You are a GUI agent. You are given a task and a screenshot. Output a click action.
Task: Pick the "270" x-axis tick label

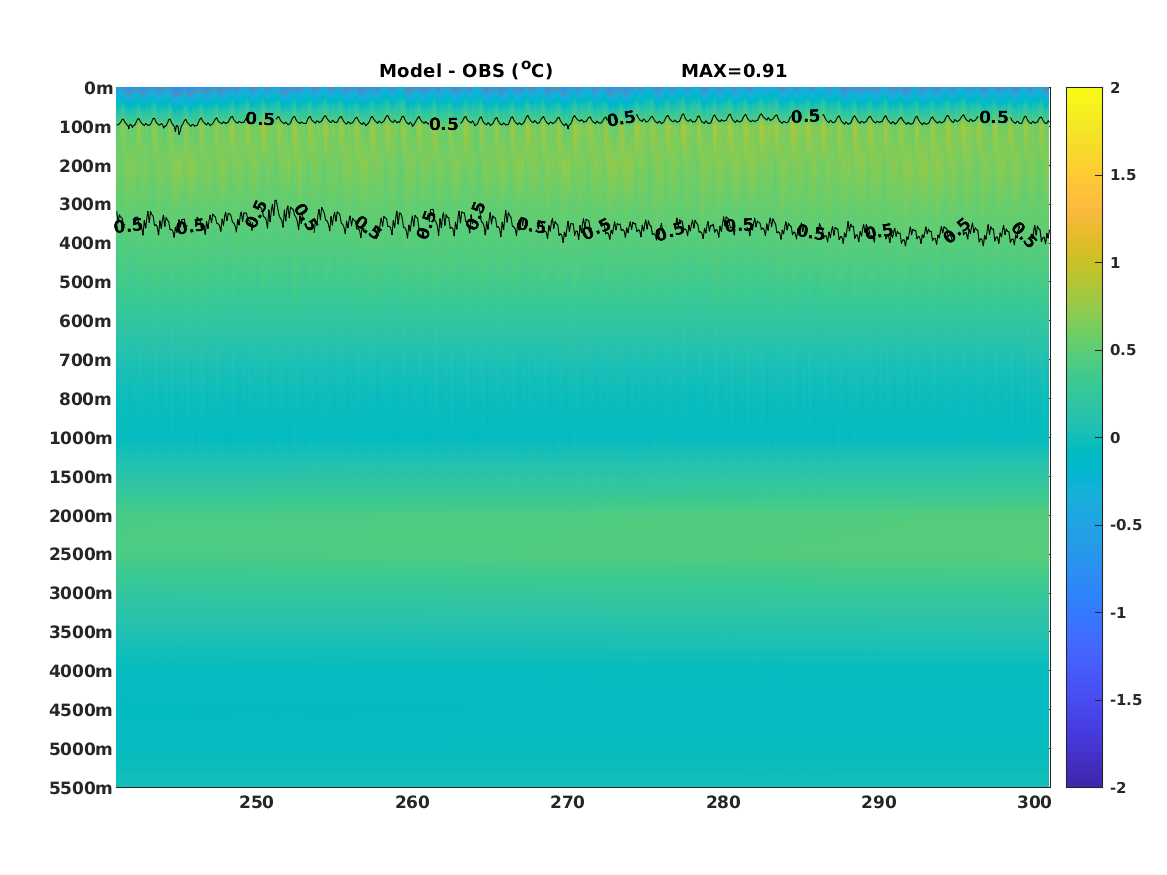coord(567,802)
